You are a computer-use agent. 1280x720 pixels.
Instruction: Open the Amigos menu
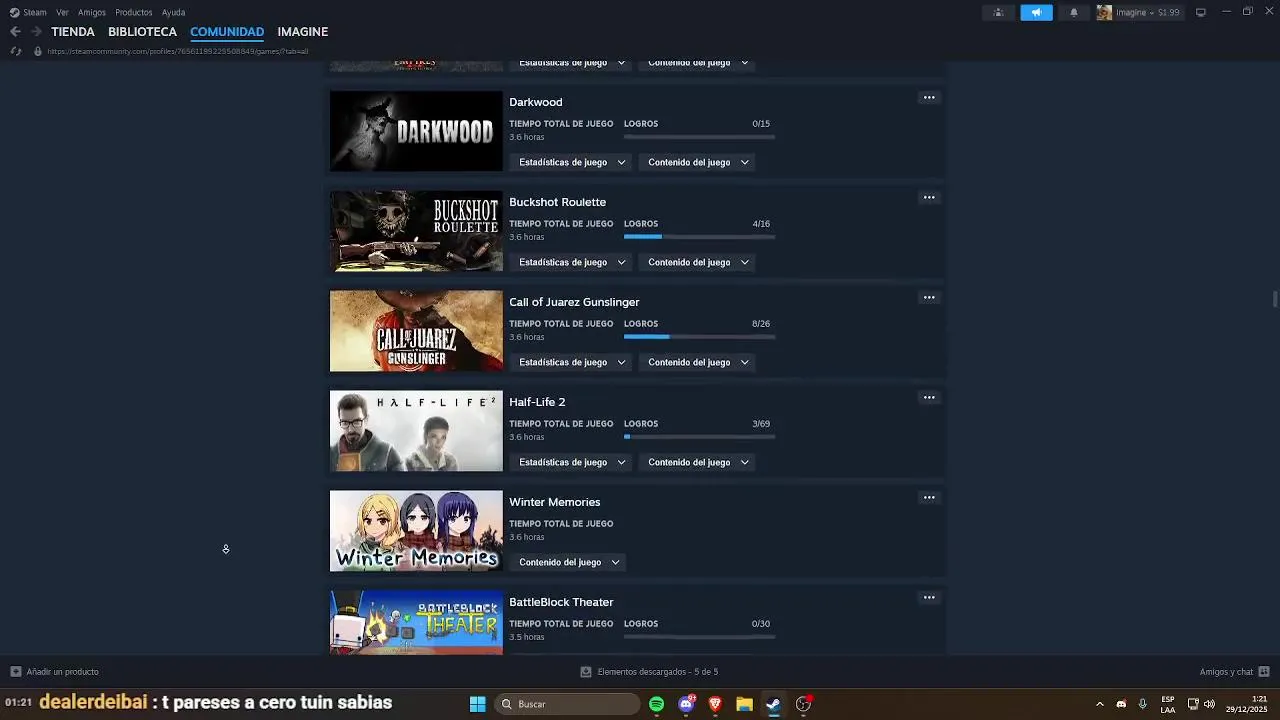point(92,12)
